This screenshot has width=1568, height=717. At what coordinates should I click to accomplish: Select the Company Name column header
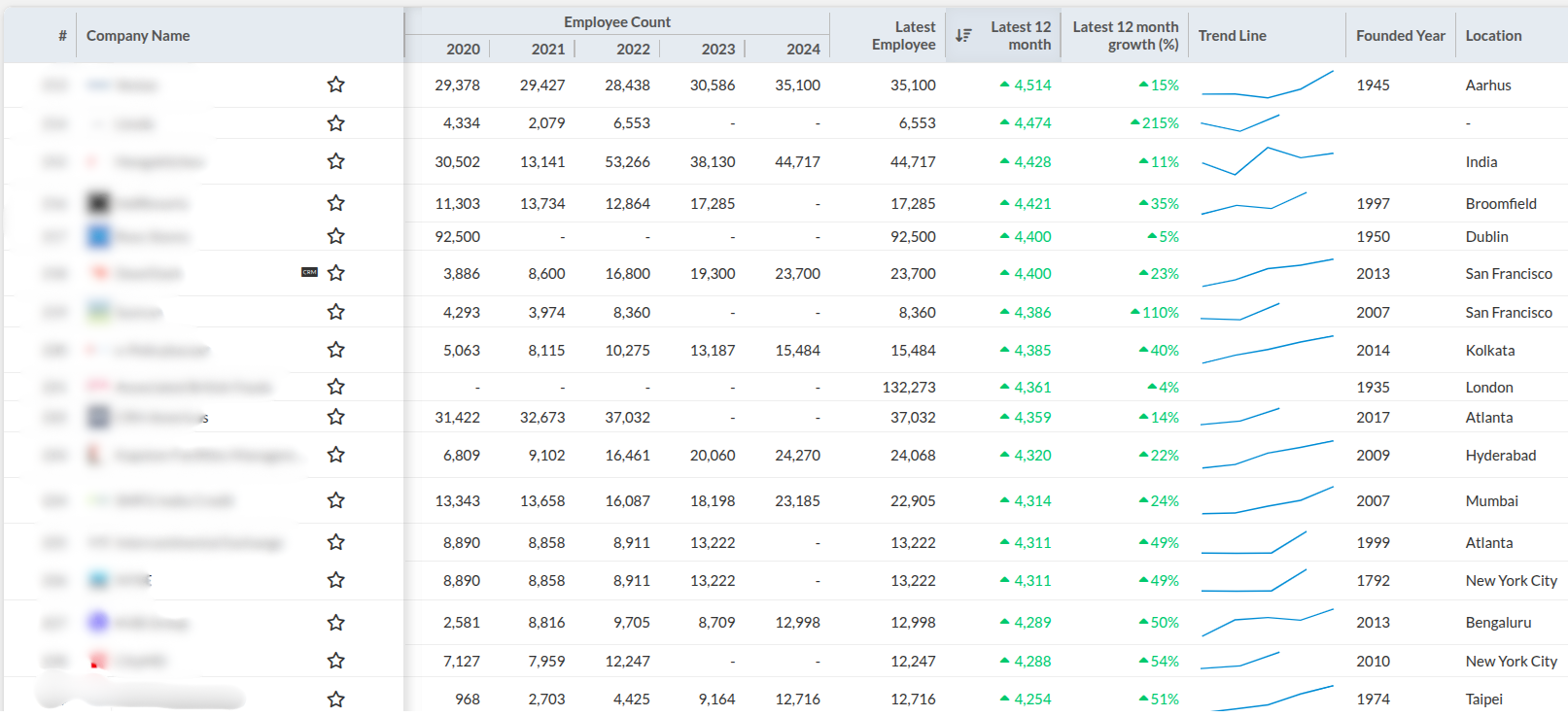tap(138, 36)
